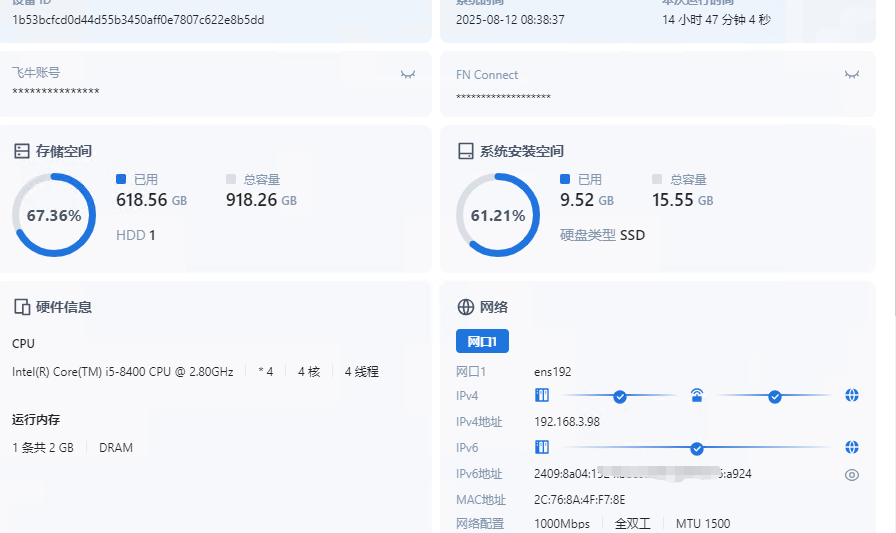Screen dimensions: 896x533
Task: Click Intel(R) Core(TM) i5-8400 CPU text
Action: coord(122,372)
